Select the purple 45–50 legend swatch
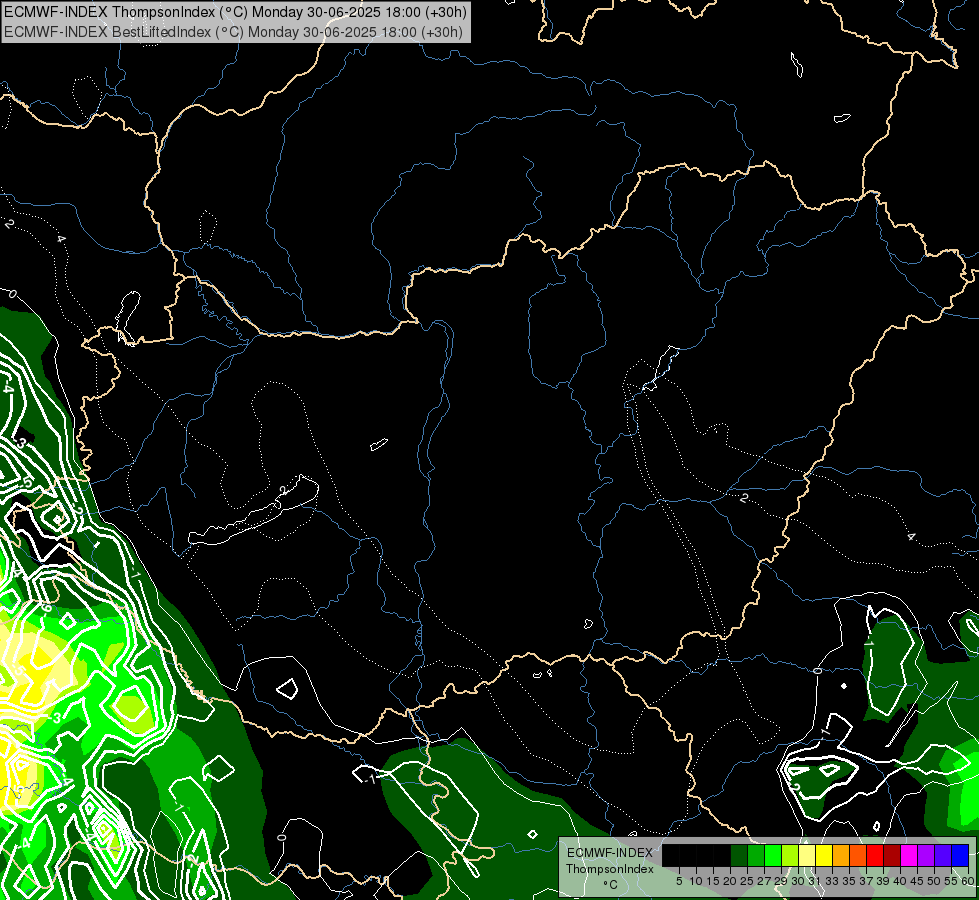The height and width of the screenshot is (900, 979). pyautogui.click(x=927, y=855)
